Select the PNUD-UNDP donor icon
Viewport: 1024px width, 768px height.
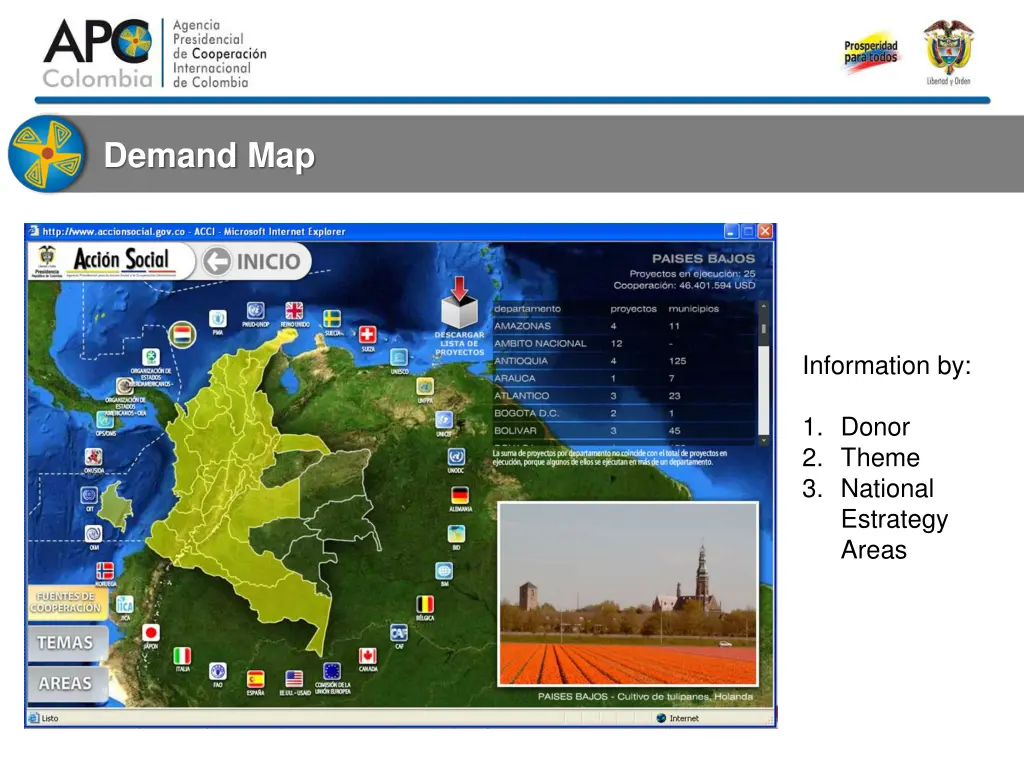point(255,311)
